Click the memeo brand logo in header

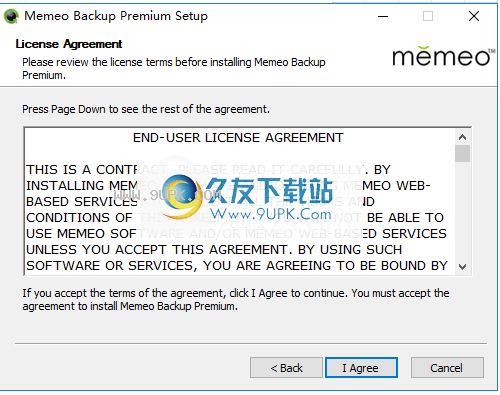pos(443,56)
